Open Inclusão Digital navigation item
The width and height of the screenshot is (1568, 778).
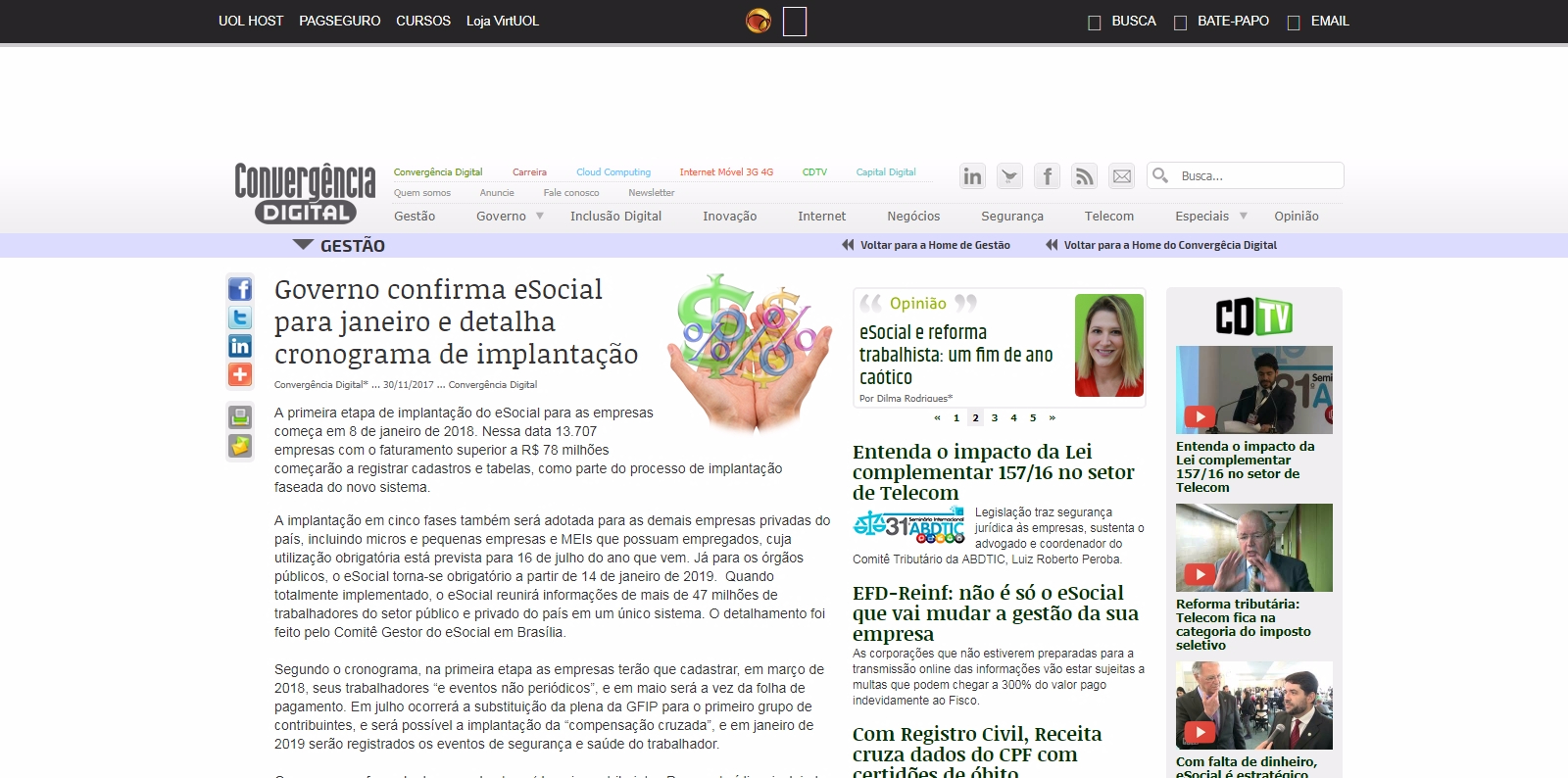[615, 217]
